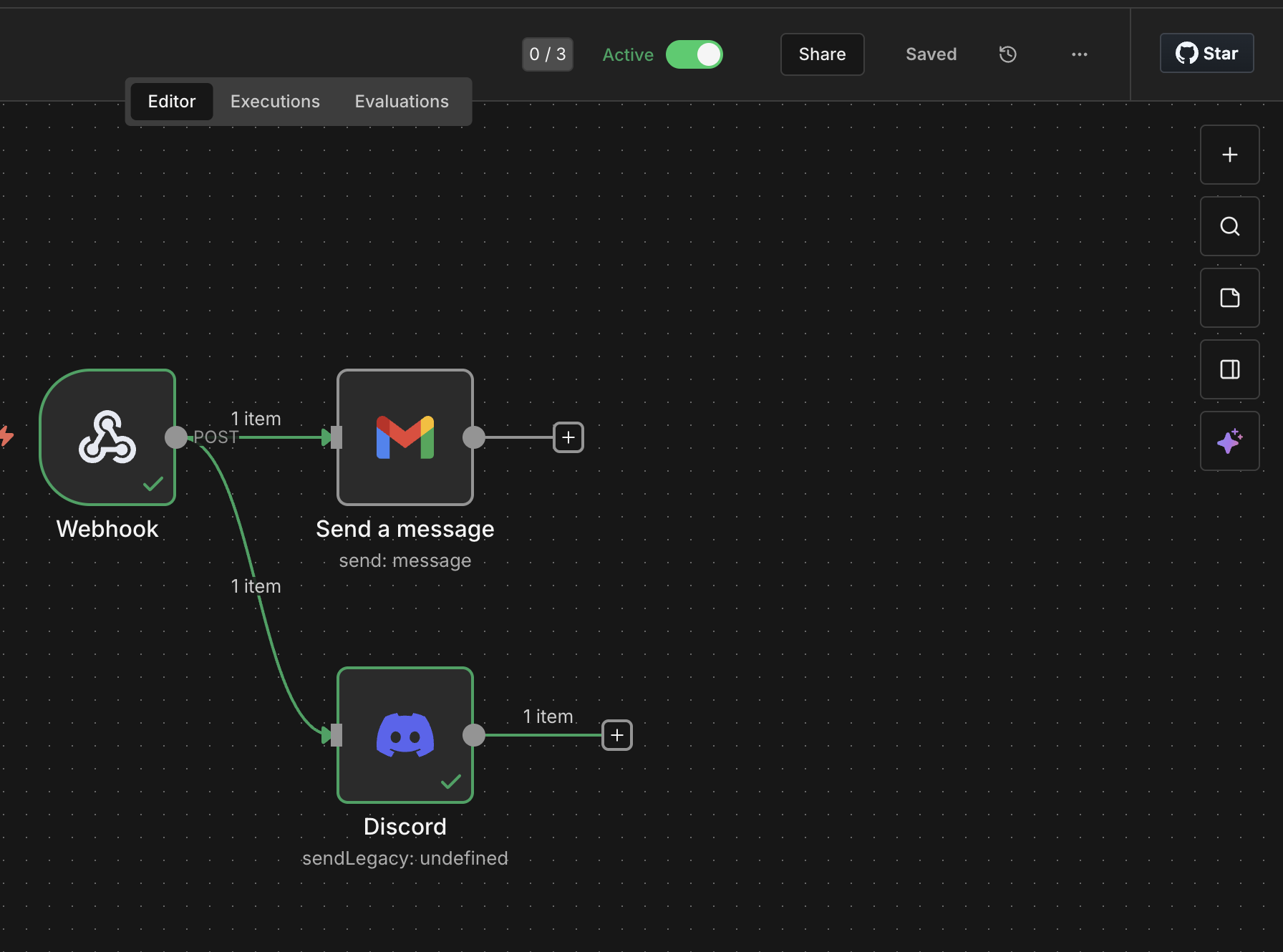Toggle the side panel layout icon
This screenshot has height=952, width=1283.
coord(1229,369)
